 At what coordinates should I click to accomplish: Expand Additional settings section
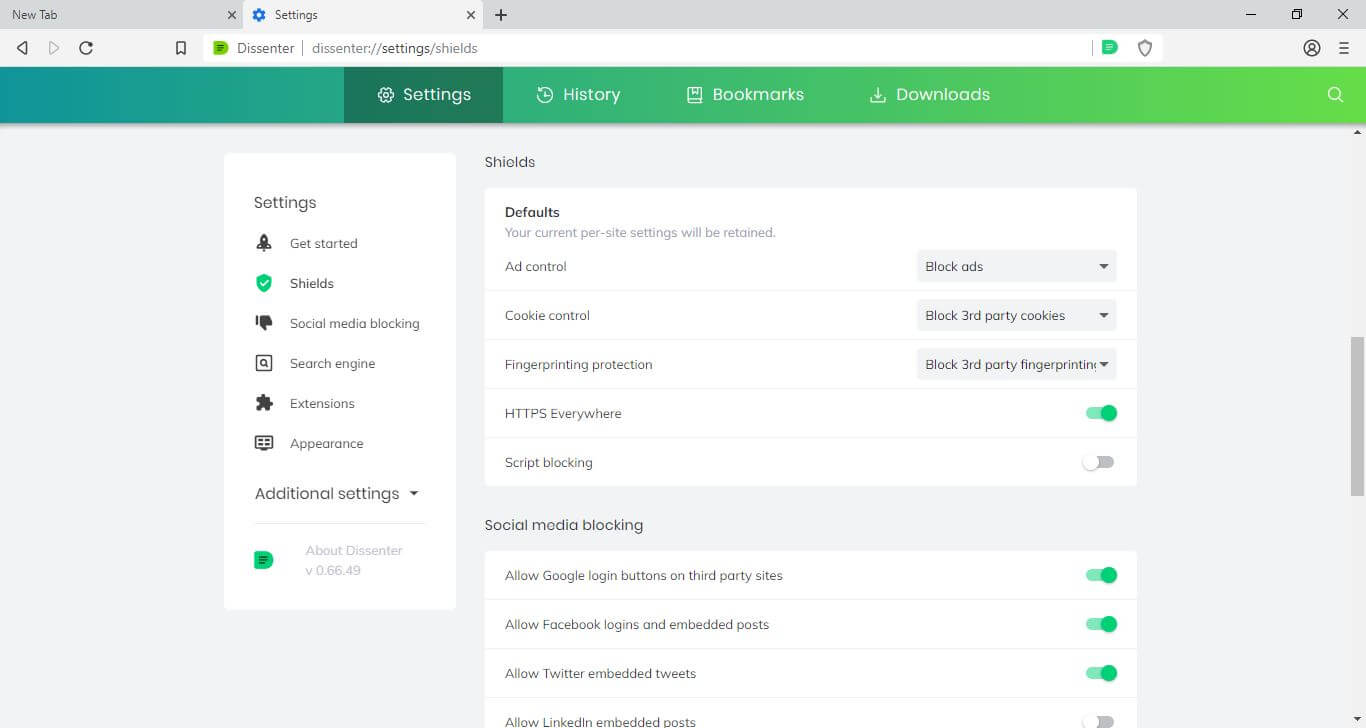(x=337, y=493)
